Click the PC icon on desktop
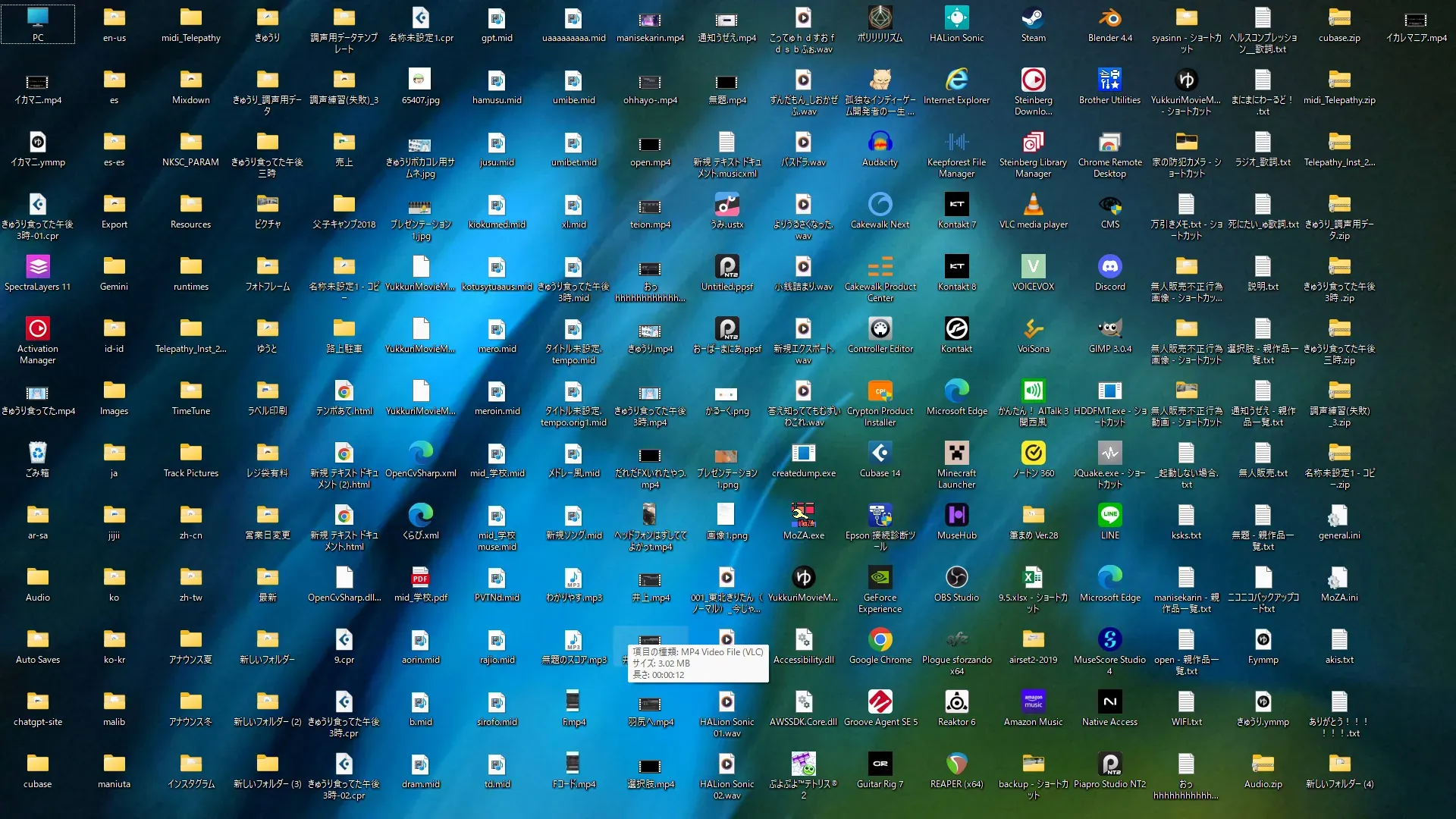Screen dimensions: 1456x819 coord(38,18)
